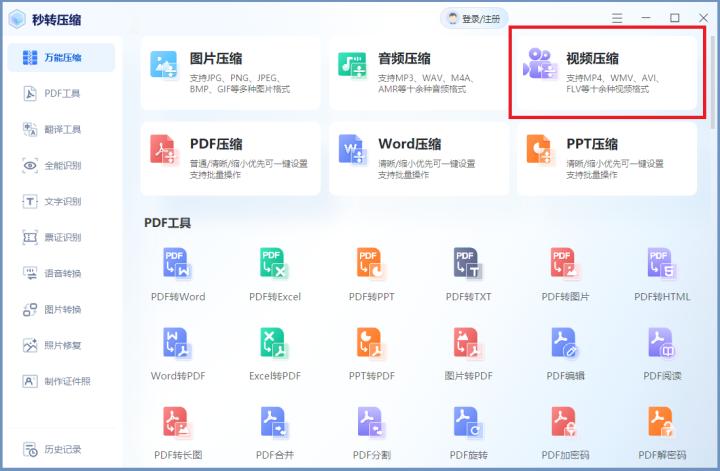720x471 pixels.
Task: Open the Word压缩 compression card
Action: 419,159
